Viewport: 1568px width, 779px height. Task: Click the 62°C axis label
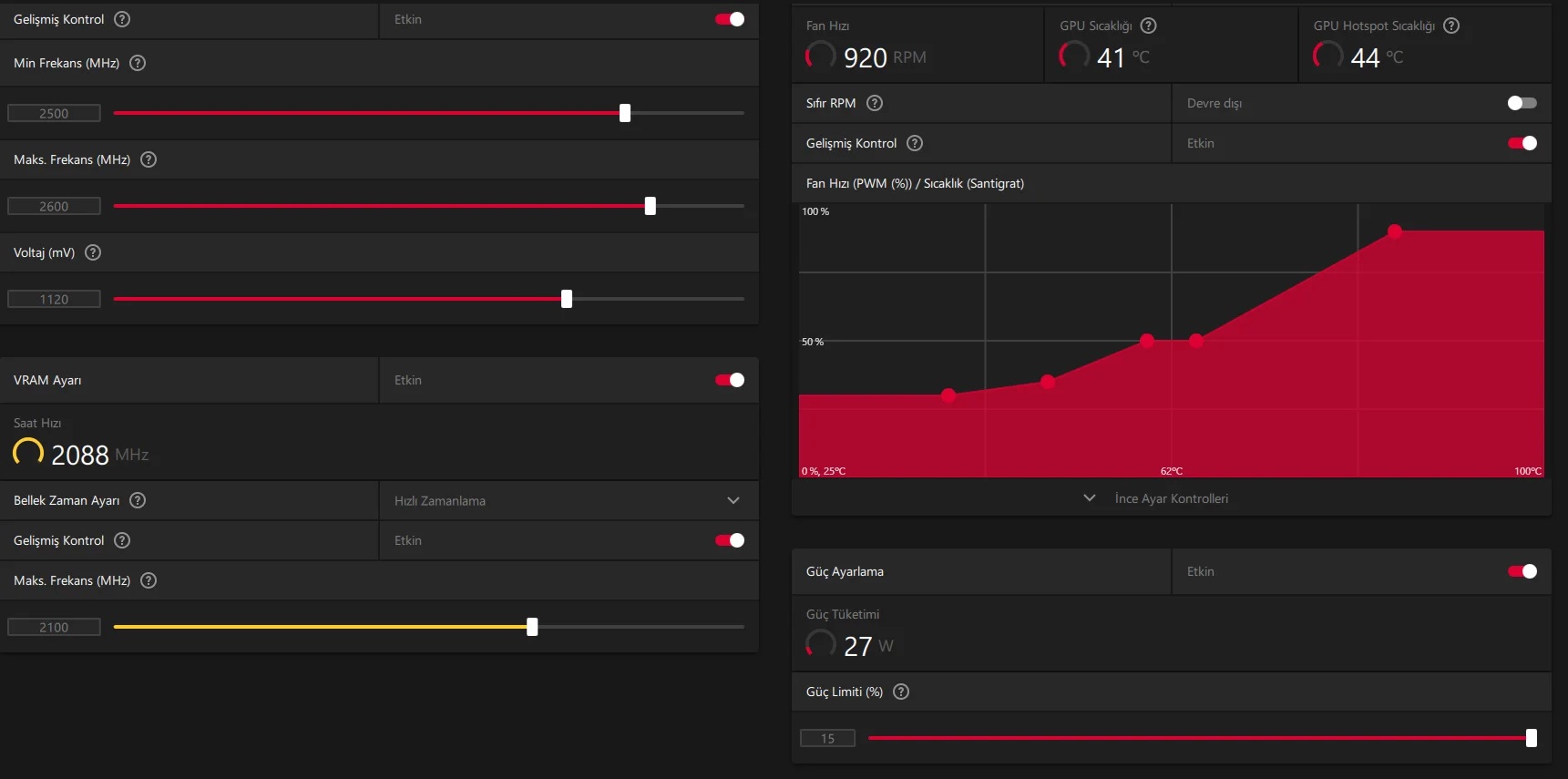[x=1172, y=471]
